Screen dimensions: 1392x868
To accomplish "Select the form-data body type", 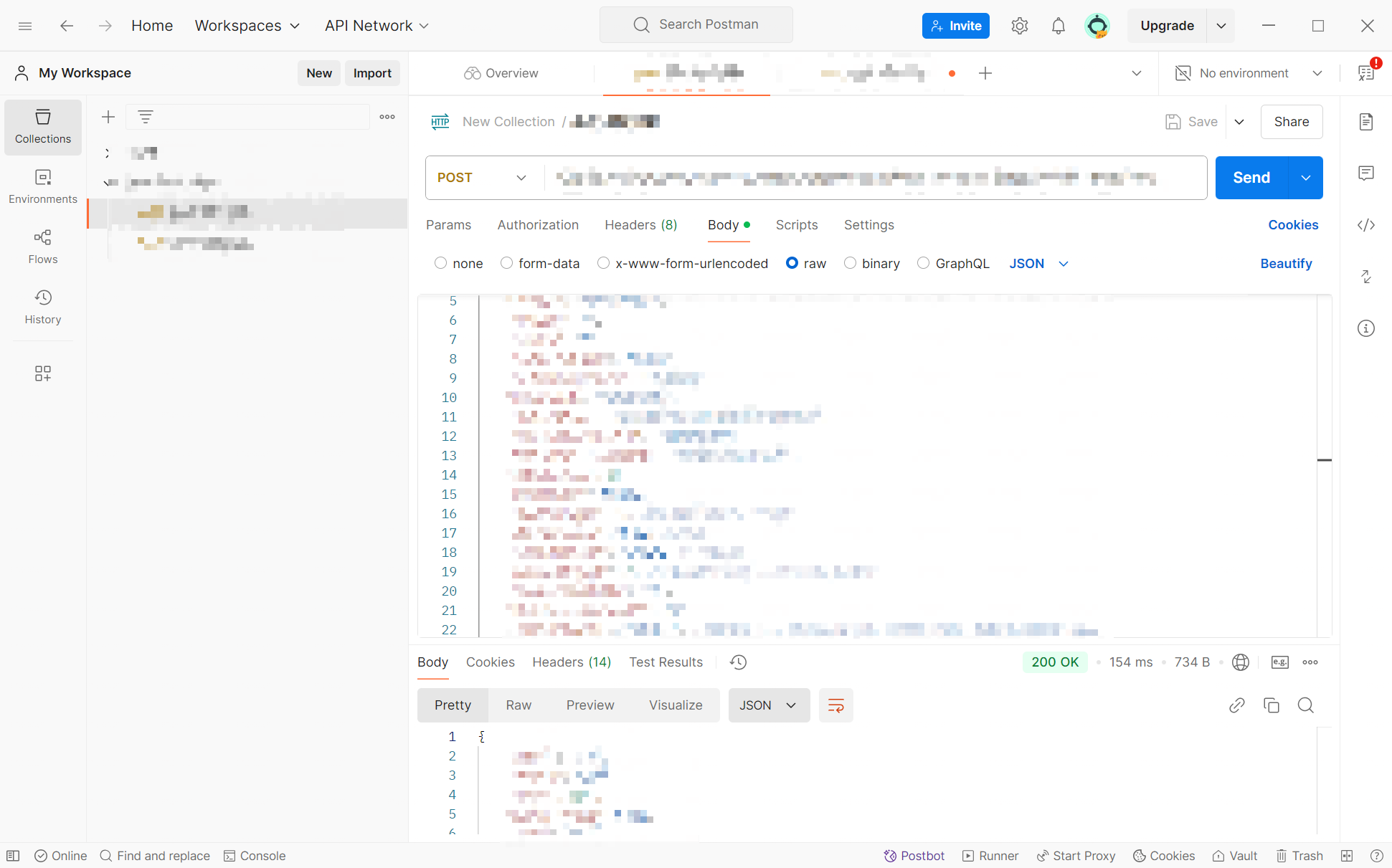I will [x=506, y=263].
